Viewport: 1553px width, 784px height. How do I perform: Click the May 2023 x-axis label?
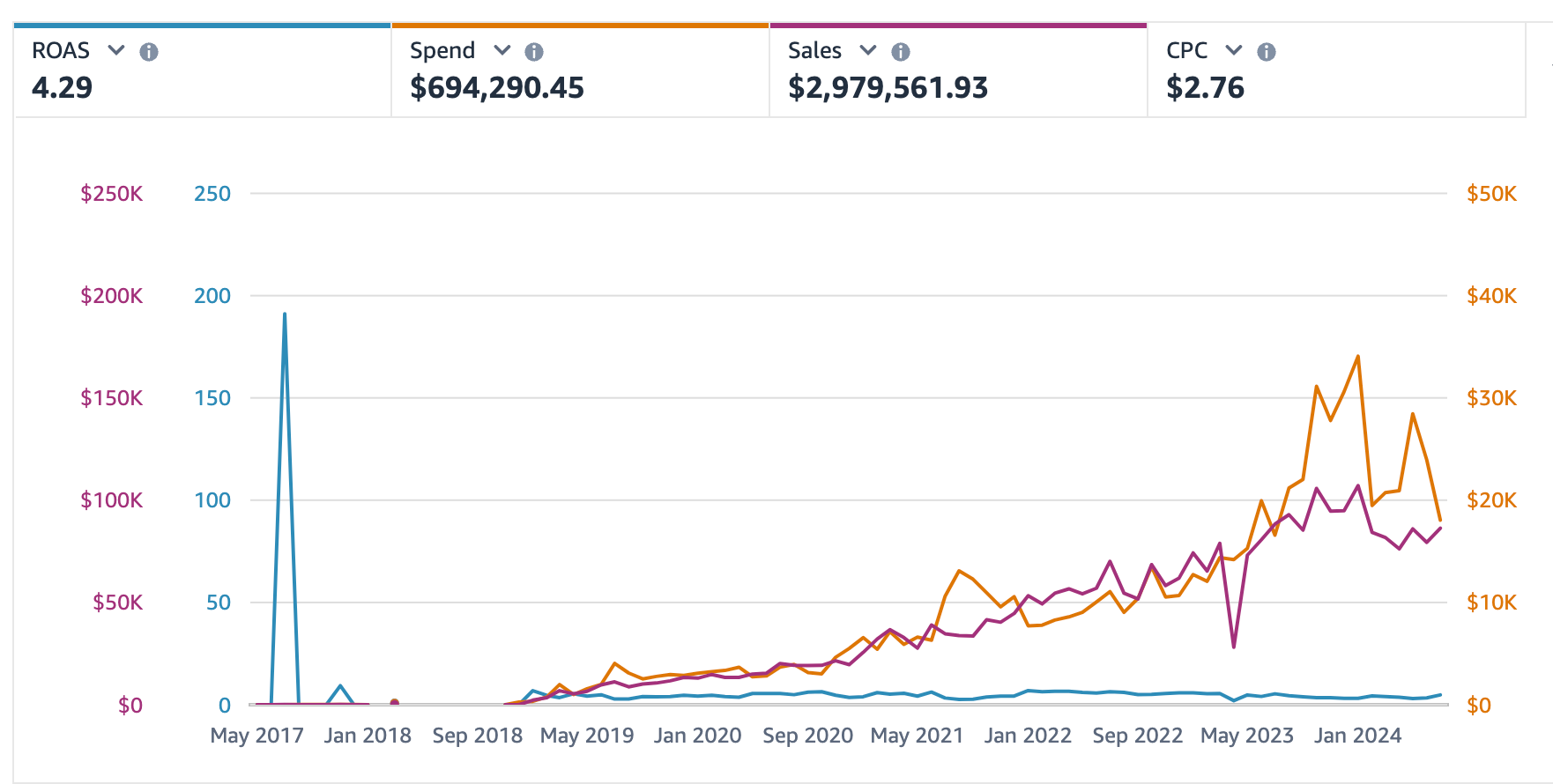(1247, 736)
